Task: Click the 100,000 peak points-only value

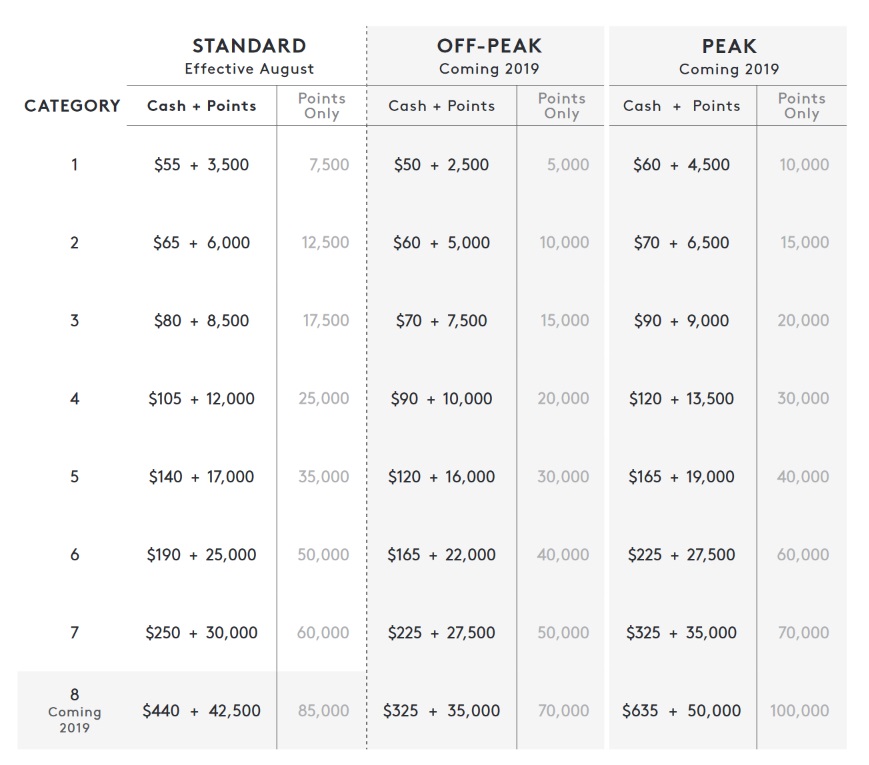Action: (x=800, y=711)
